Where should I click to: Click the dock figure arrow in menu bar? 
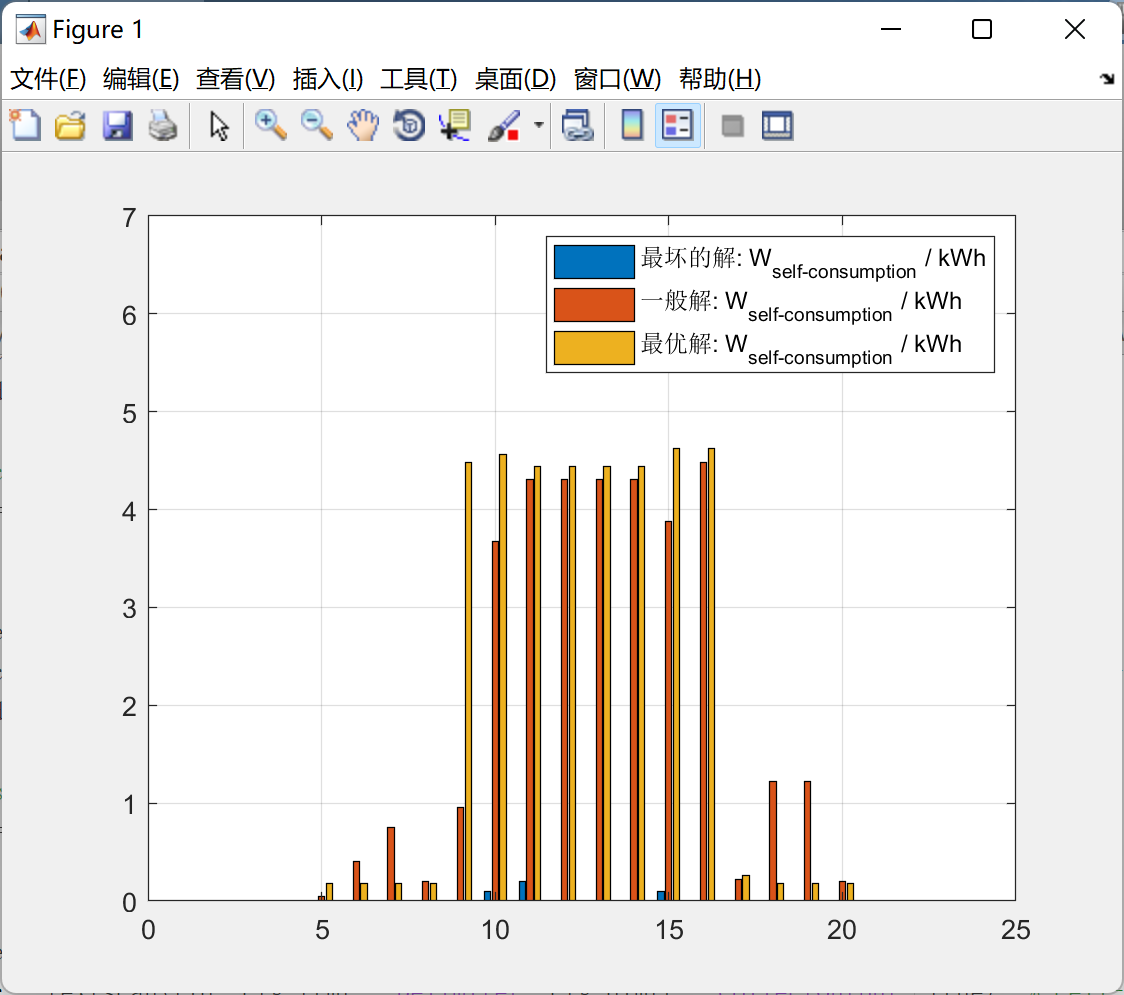click(1106, 80)
